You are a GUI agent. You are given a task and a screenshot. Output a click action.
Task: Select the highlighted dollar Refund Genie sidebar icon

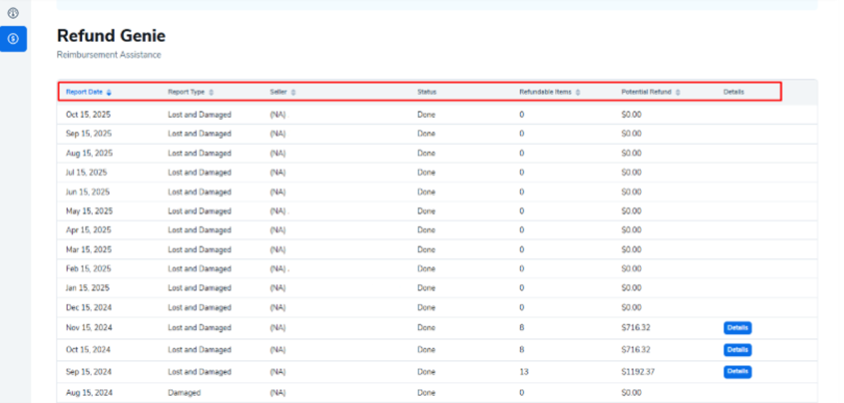tap(13, 39)
